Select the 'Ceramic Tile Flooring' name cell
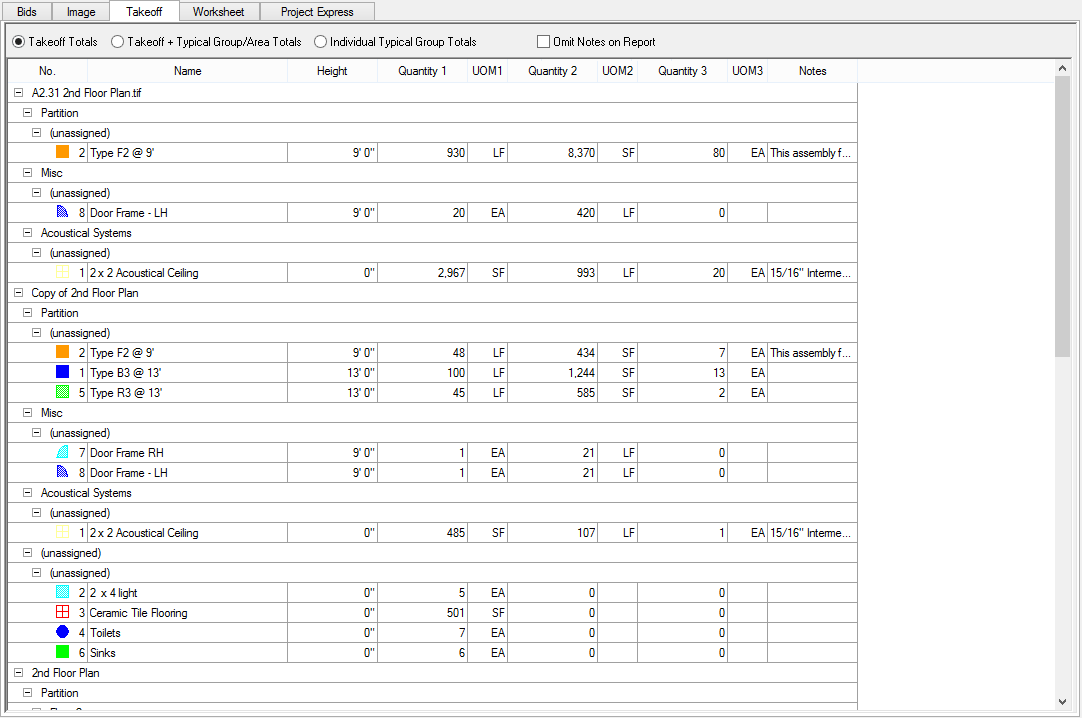This screenshot has width=1082, height=718. [x=187, y=612]
